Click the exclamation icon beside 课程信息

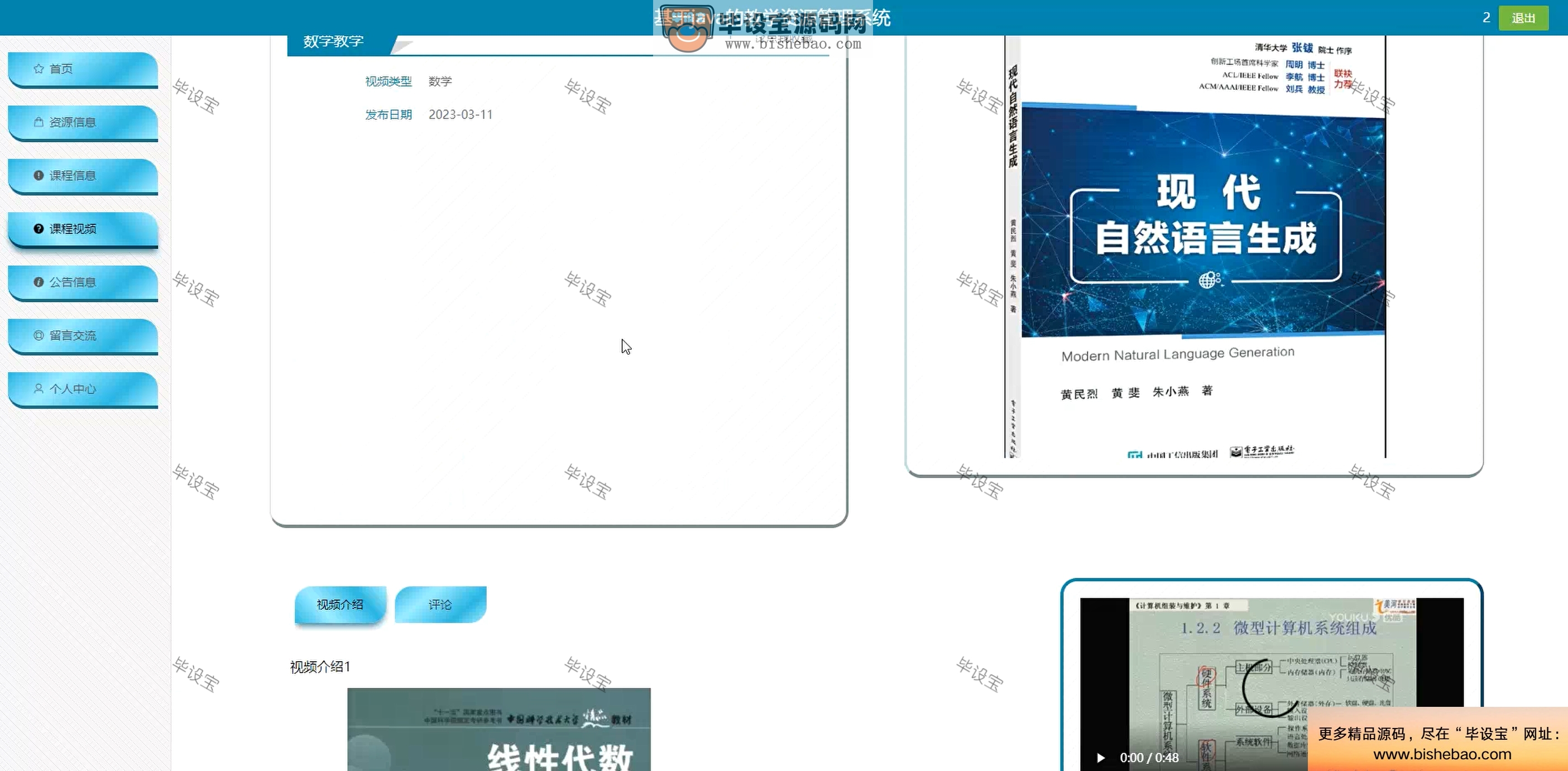(x=39, y=175)
